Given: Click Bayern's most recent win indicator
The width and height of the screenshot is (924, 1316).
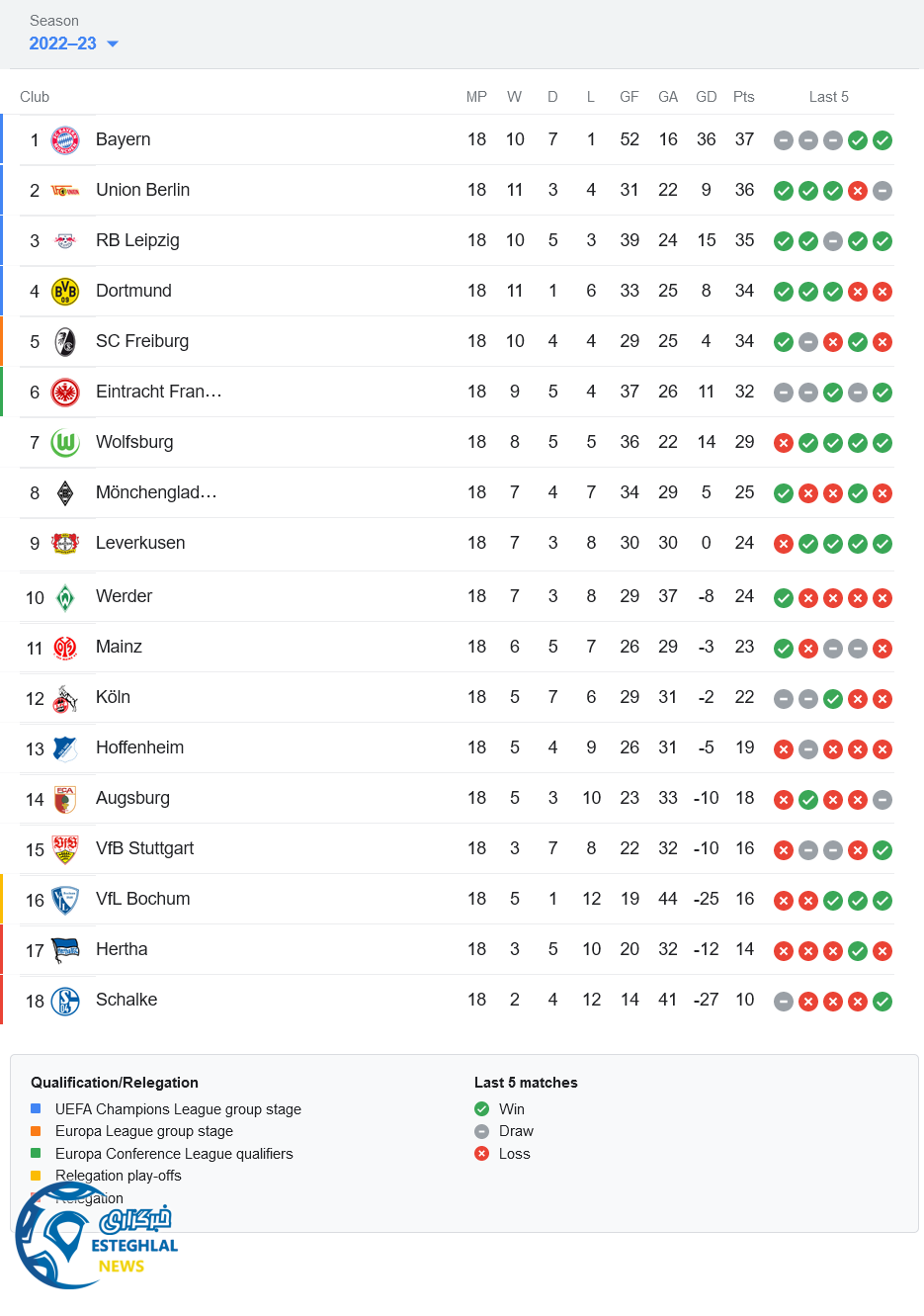Looking at the screenshot, I should [882, 140].
